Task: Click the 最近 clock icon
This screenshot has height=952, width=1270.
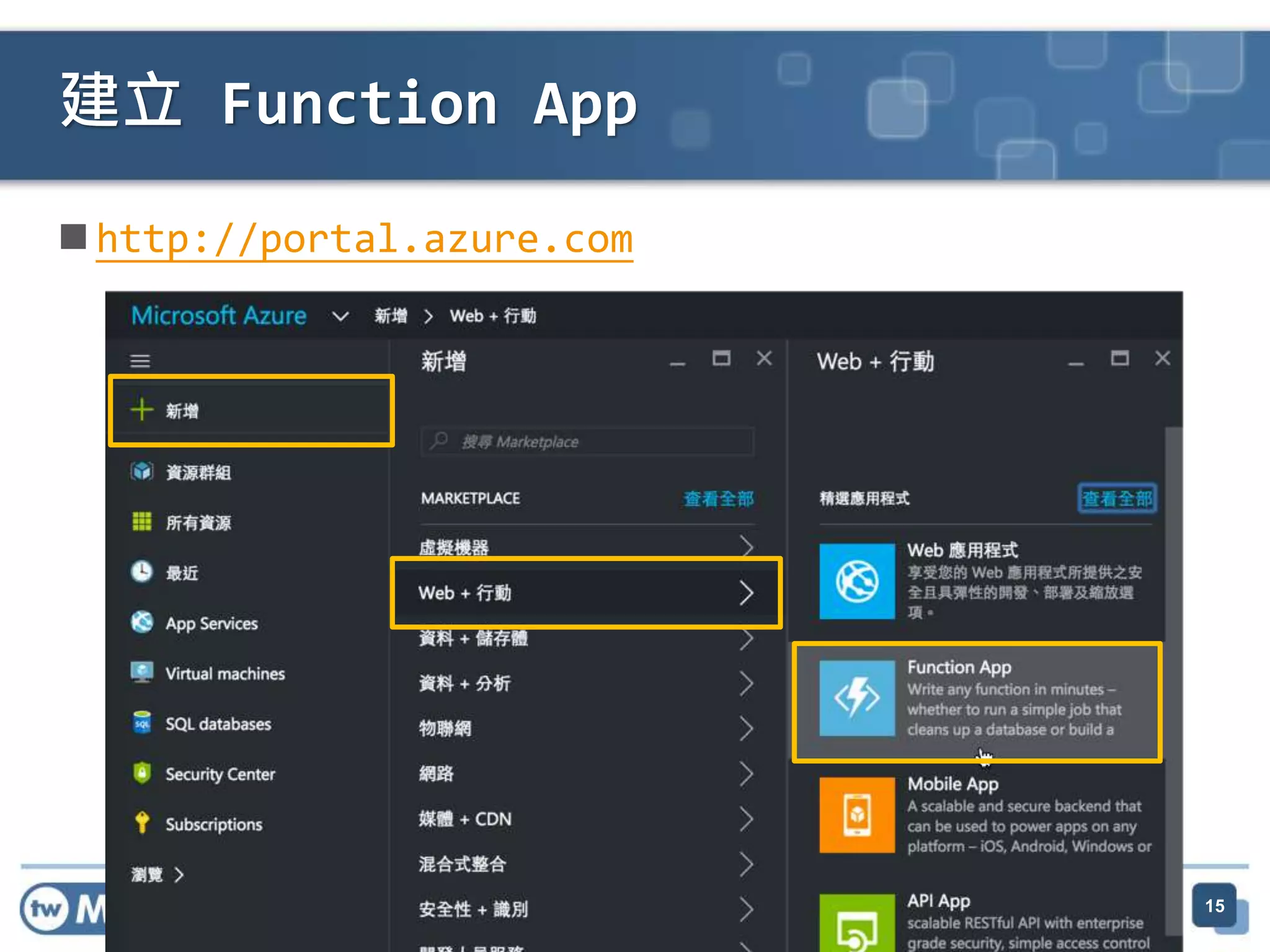Action: coord(142,572)
